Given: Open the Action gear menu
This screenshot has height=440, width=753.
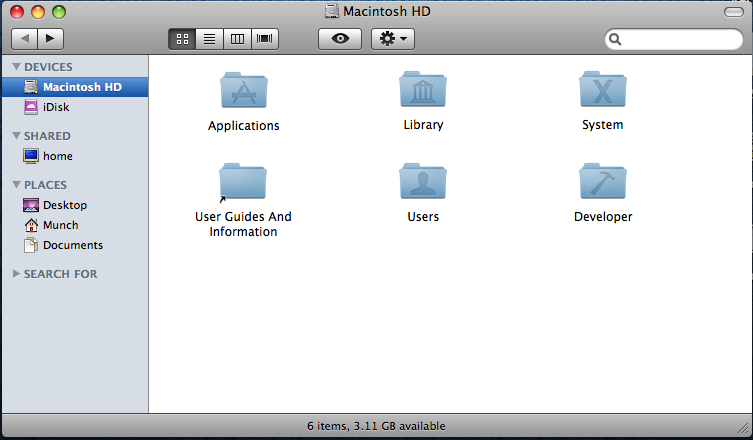Looking at the screenshot, I should coord(393,39).
